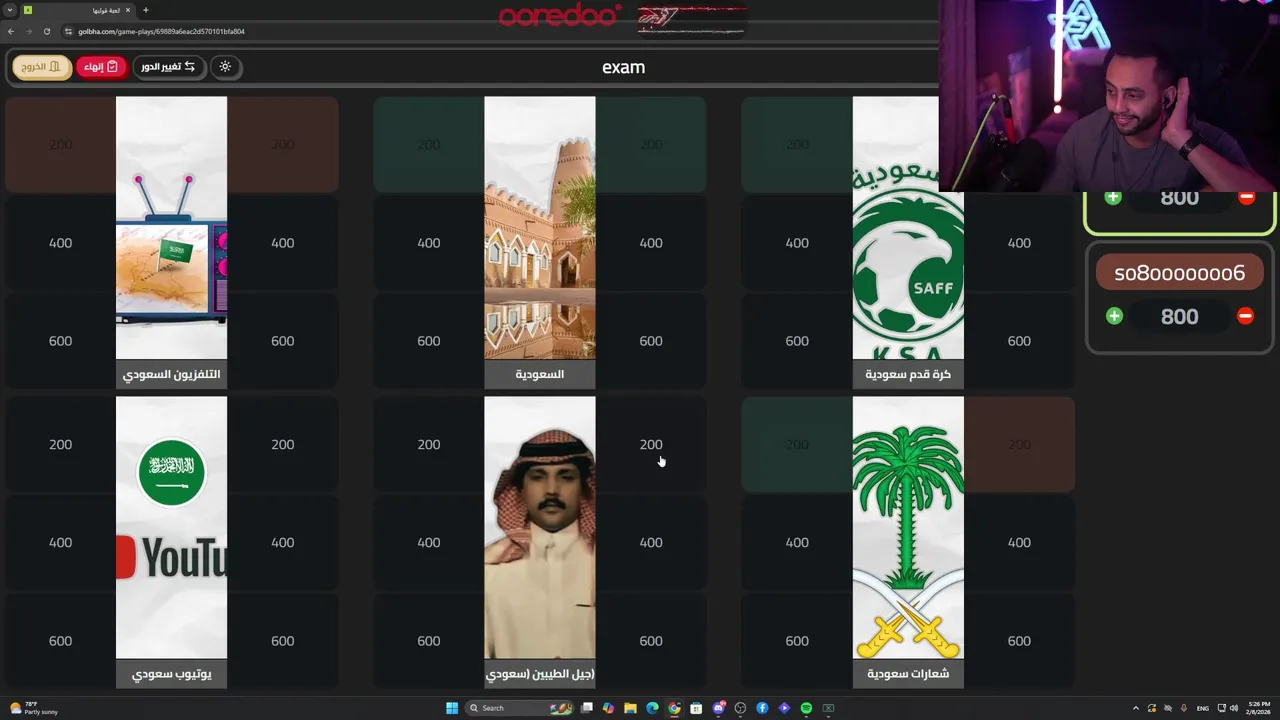Click the السعودية mud-building category thumbnail
Screen dimensions: 1280x720
pyautogui.click(x=540, y=228)
